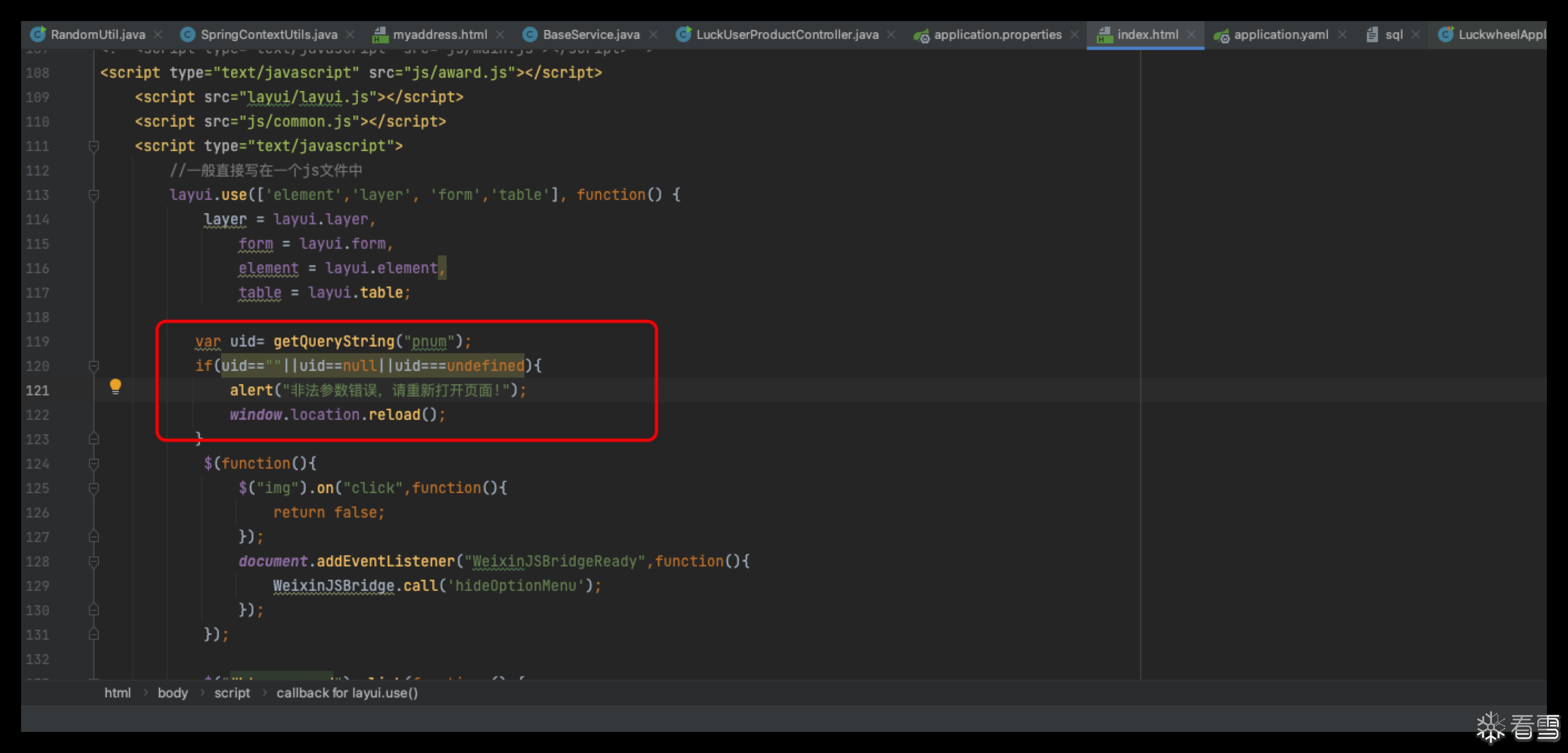1568x753 pixels.
Task: Switch to the application.properties tab
Action: 997,34
